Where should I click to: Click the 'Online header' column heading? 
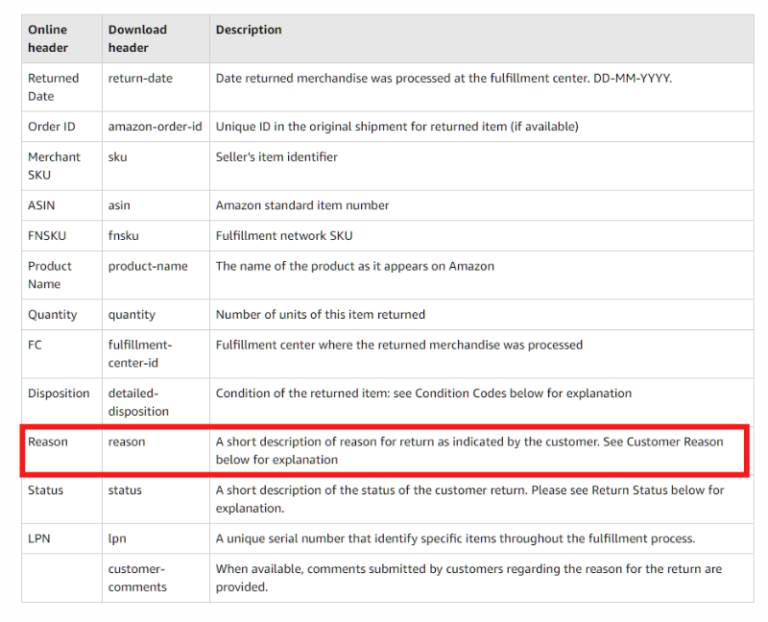pos(48,39)
